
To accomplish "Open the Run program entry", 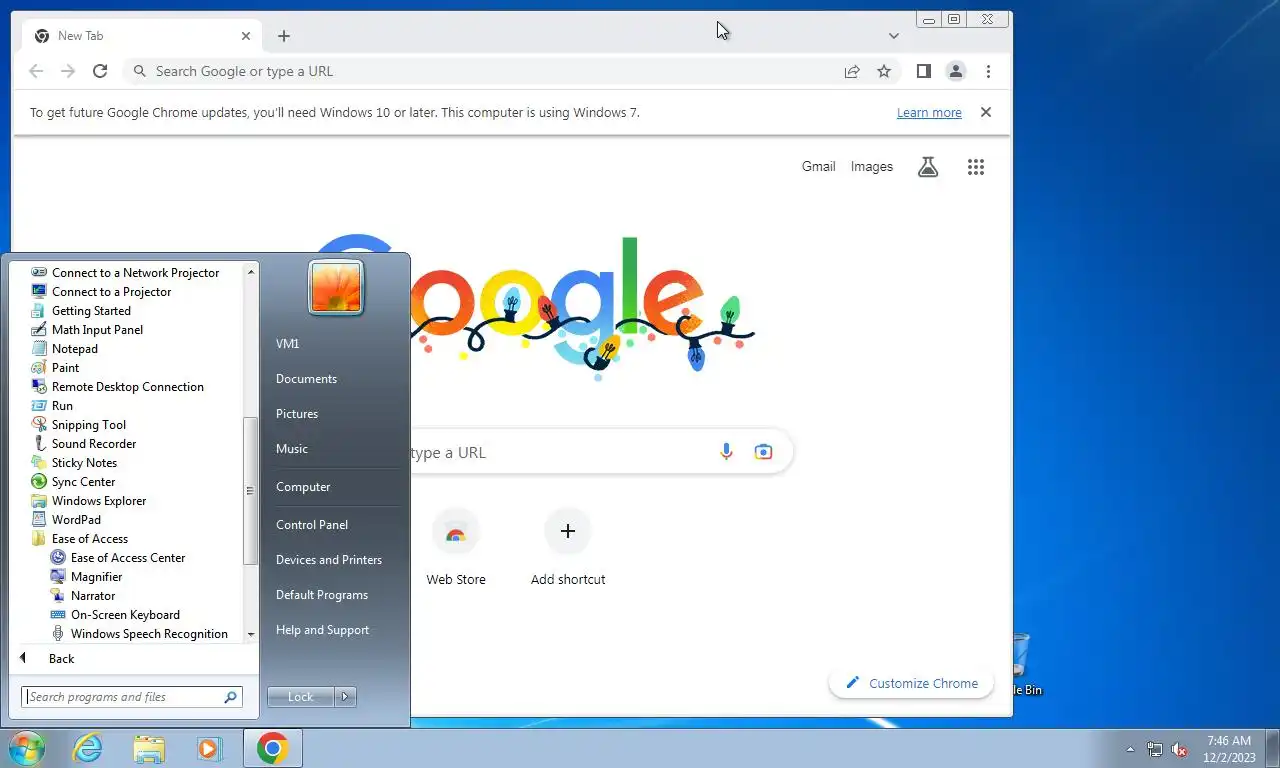I will (62, 406).
